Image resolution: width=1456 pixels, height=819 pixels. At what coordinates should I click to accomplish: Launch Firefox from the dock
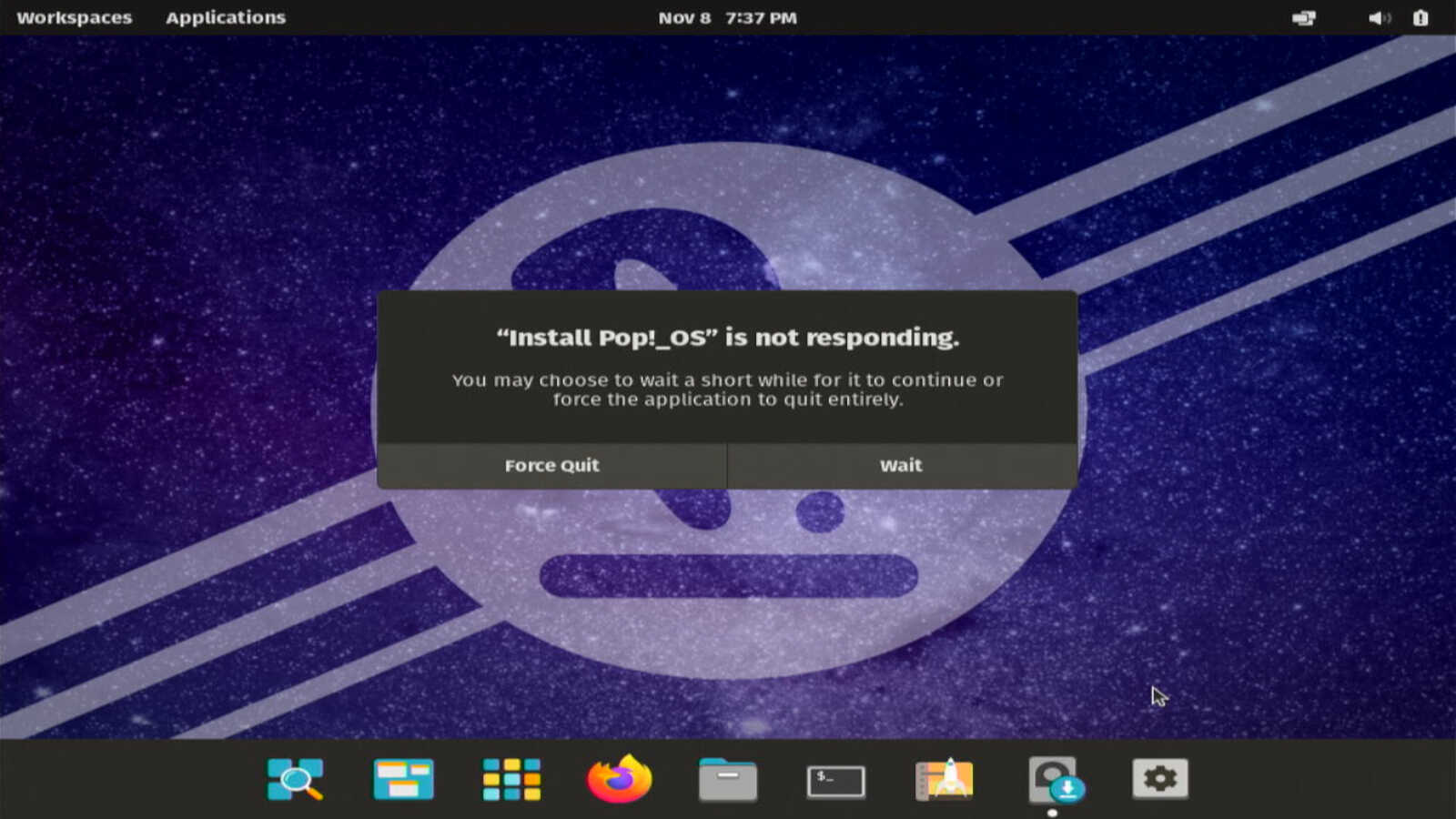pyautogui.click(x=620, y=779)
